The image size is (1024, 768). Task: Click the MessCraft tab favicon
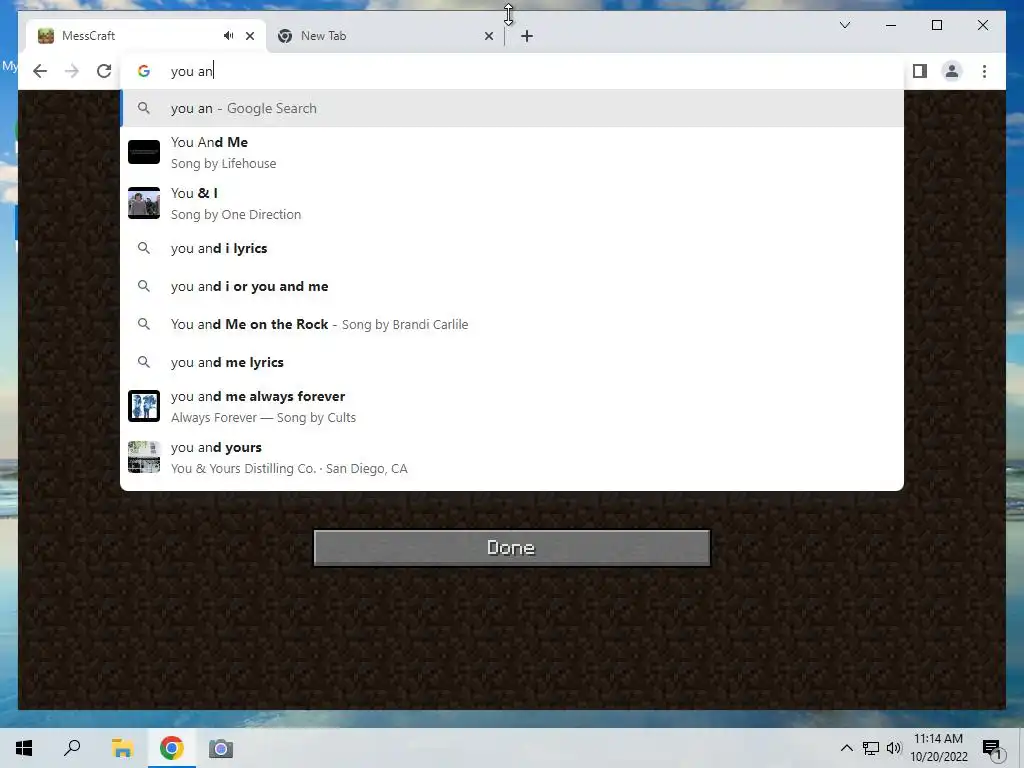point(46,36)
